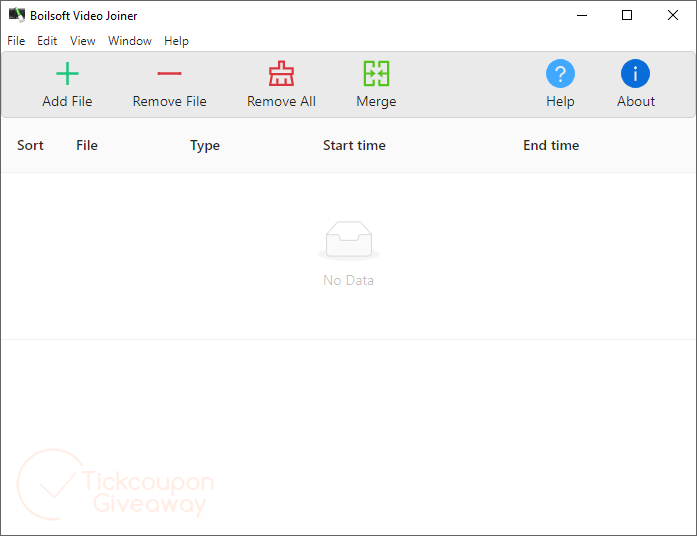Close the Boilsoft Video Joiner window
Viewport: 697px width, 536px height.
(673, 15)
